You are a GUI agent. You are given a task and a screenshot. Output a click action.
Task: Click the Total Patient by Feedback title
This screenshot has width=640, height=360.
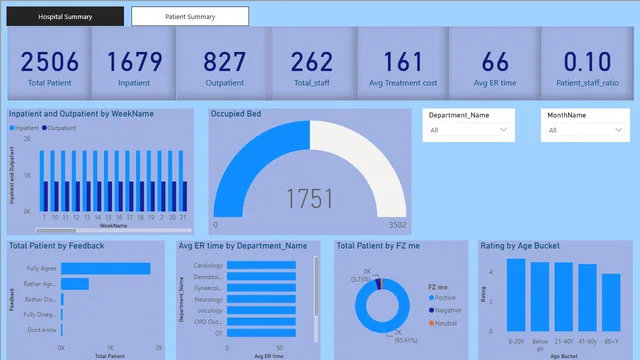coord(56,246)
